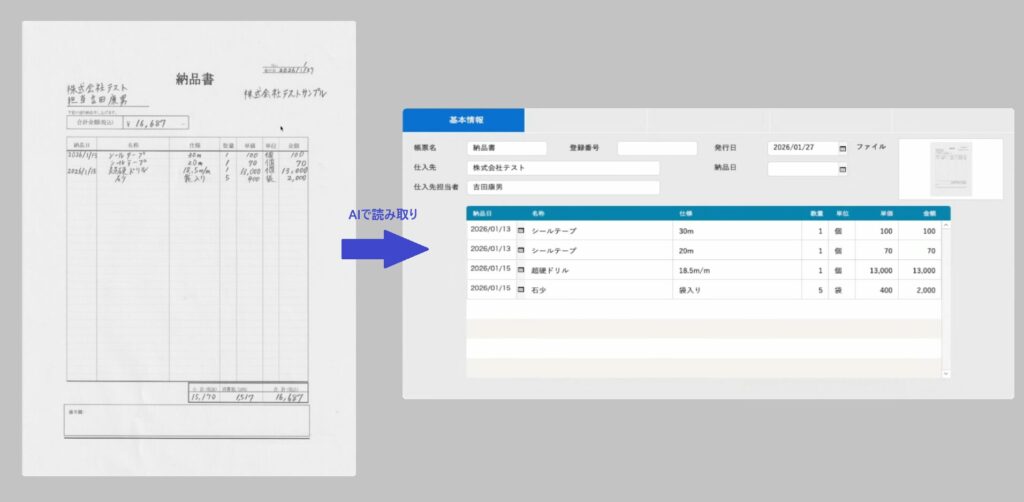Click the 仕入先 field with 株式会社テスト

tap(564, 168)
